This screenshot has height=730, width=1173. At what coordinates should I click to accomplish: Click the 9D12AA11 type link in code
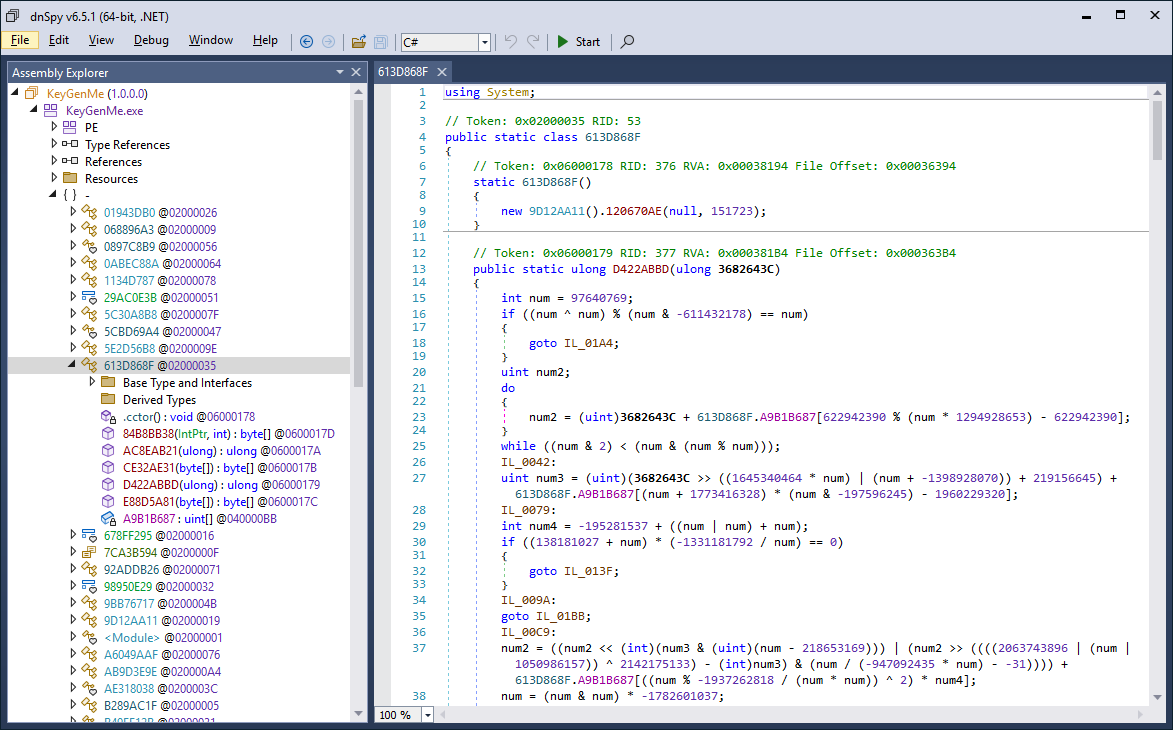(x=554, y=211)
